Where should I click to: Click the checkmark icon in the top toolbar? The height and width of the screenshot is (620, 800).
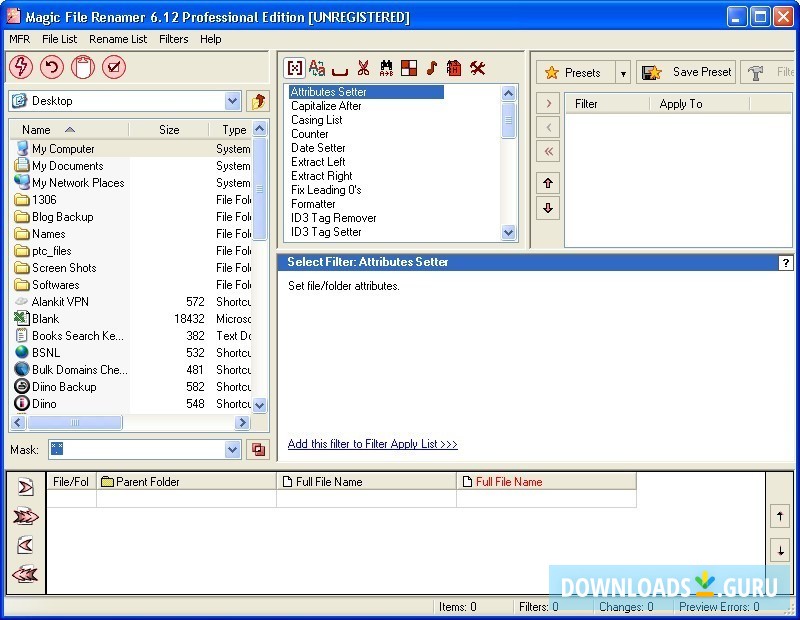[x=114, y=67]
